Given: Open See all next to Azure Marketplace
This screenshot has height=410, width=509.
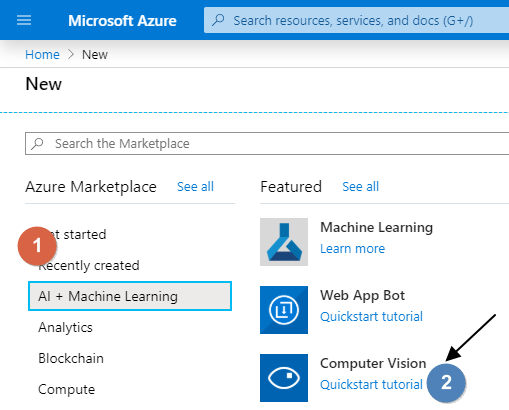Looking at the screenshot, I should point(195,187).
